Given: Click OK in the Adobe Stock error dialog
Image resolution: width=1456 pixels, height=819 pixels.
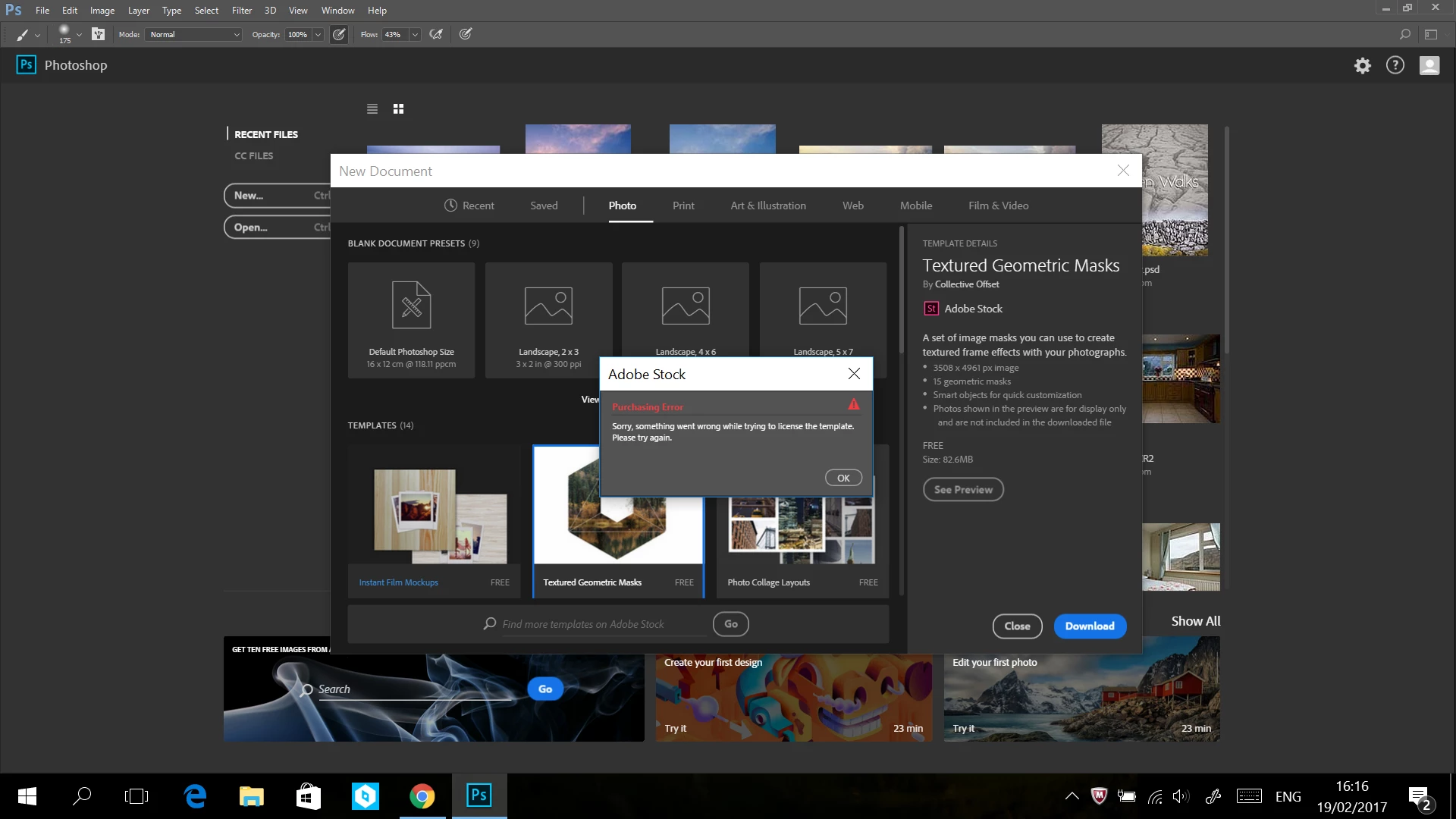Looking at the screenshot, I should pos(843,478).
